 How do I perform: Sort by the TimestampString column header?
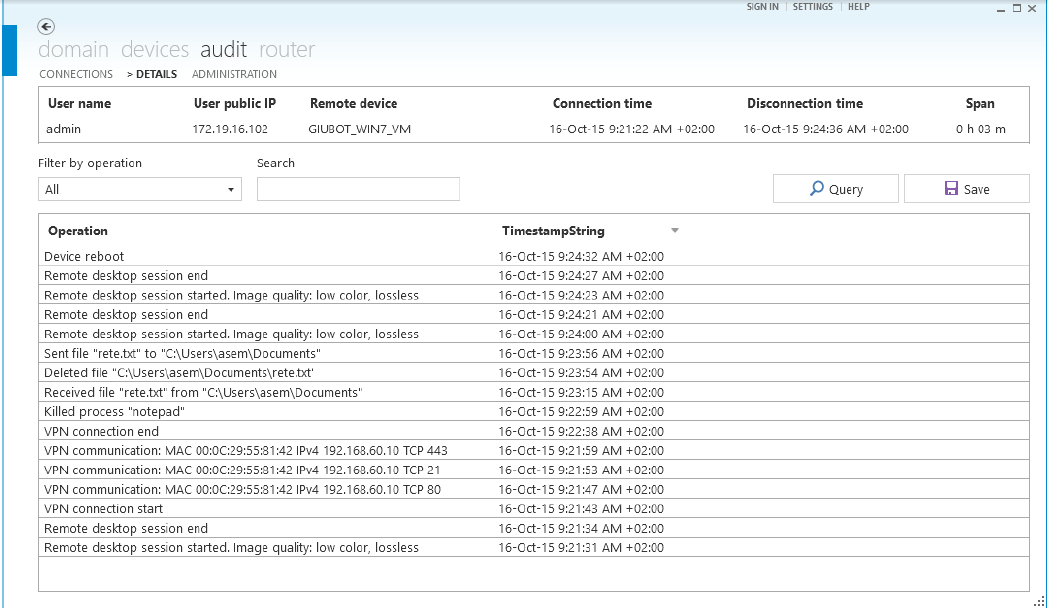point(553,231)
